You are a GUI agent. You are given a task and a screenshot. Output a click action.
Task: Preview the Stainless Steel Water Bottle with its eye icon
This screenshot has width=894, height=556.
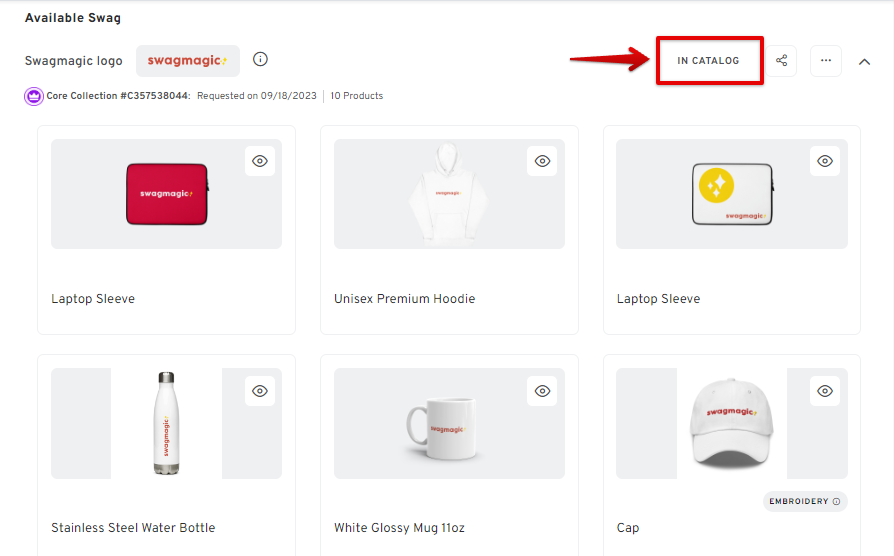point(260,391)
